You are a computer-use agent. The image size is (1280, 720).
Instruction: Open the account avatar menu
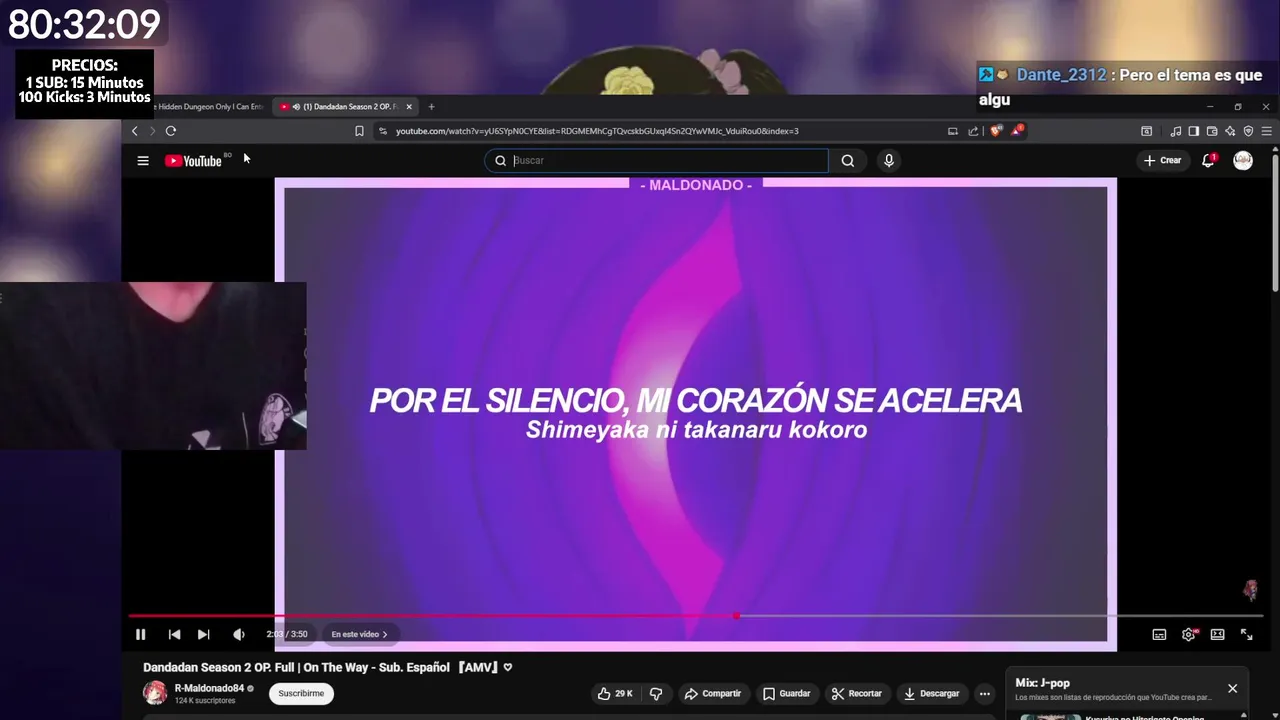(x=1243, y=161)
